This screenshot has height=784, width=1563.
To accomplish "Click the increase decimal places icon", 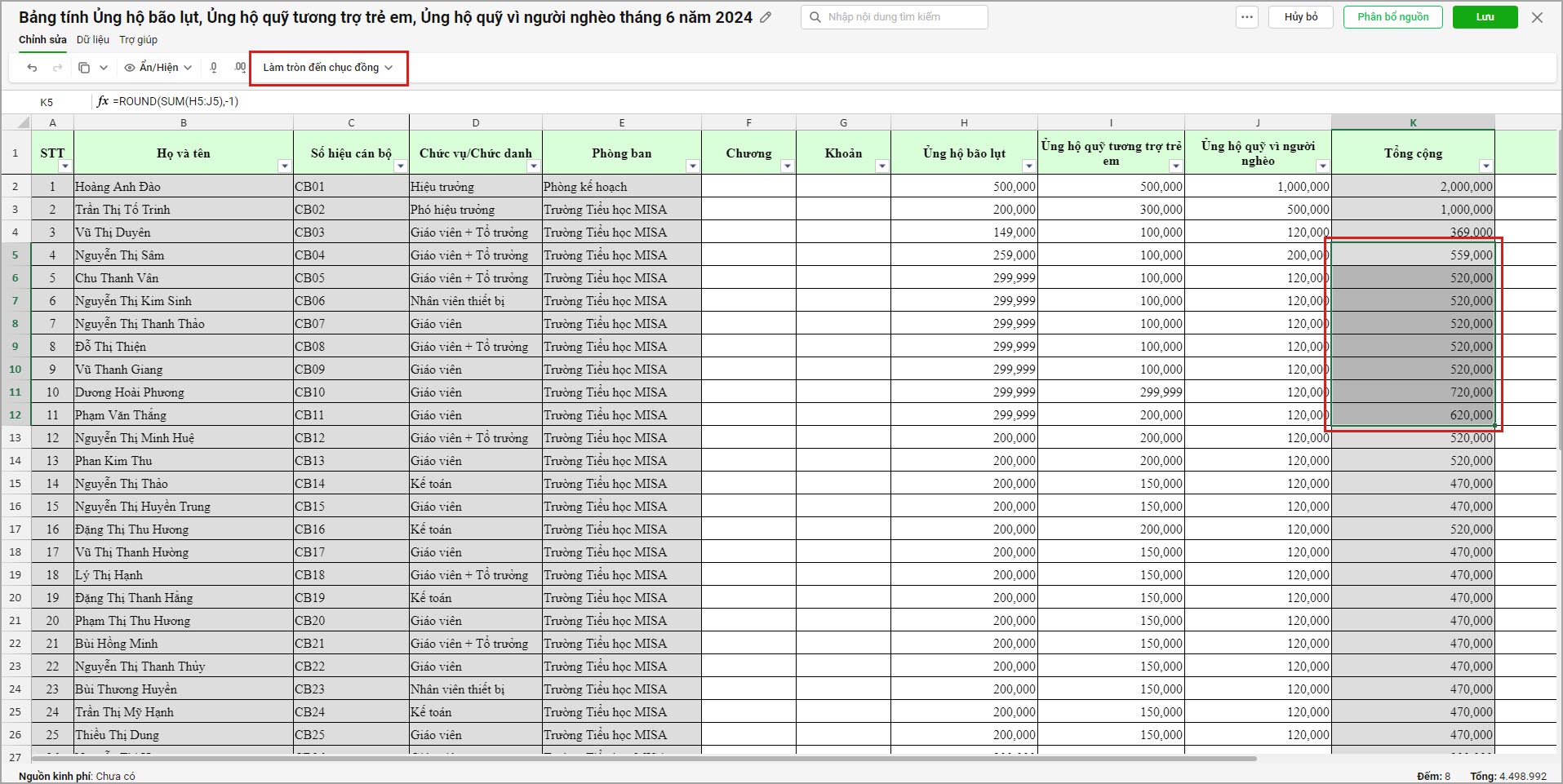I will tap(239, 68).
